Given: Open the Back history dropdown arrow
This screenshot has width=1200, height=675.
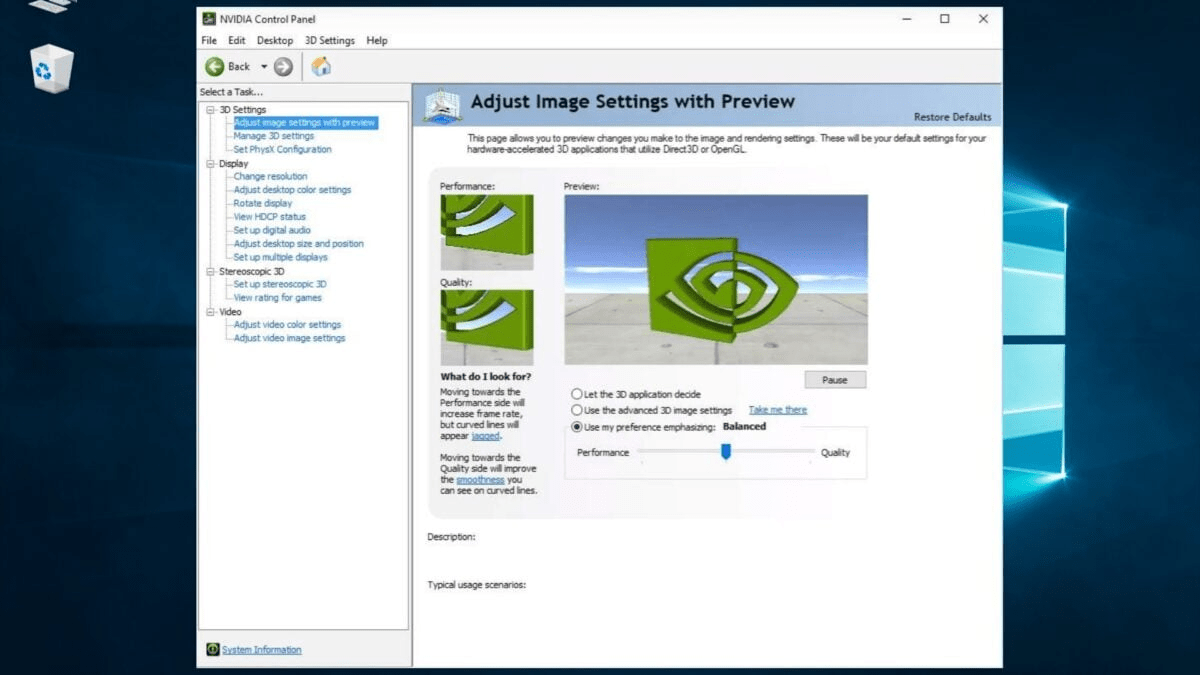Looking at the screenshot, I should (264, 67).
